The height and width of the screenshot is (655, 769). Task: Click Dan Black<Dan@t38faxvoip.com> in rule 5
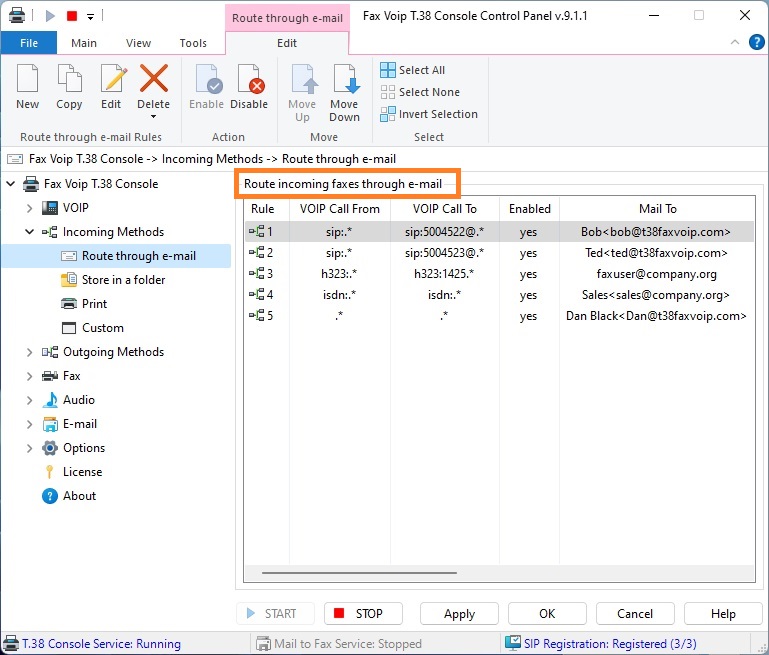pos(656,316)
